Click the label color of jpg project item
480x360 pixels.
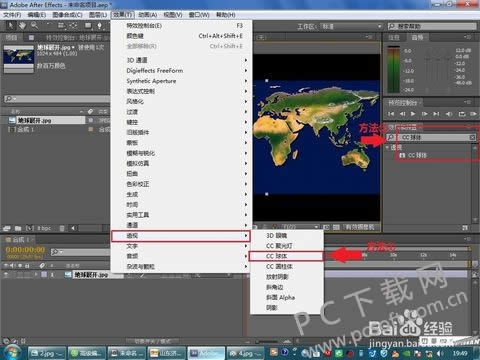pyautogui.click(x=91, y=120)
